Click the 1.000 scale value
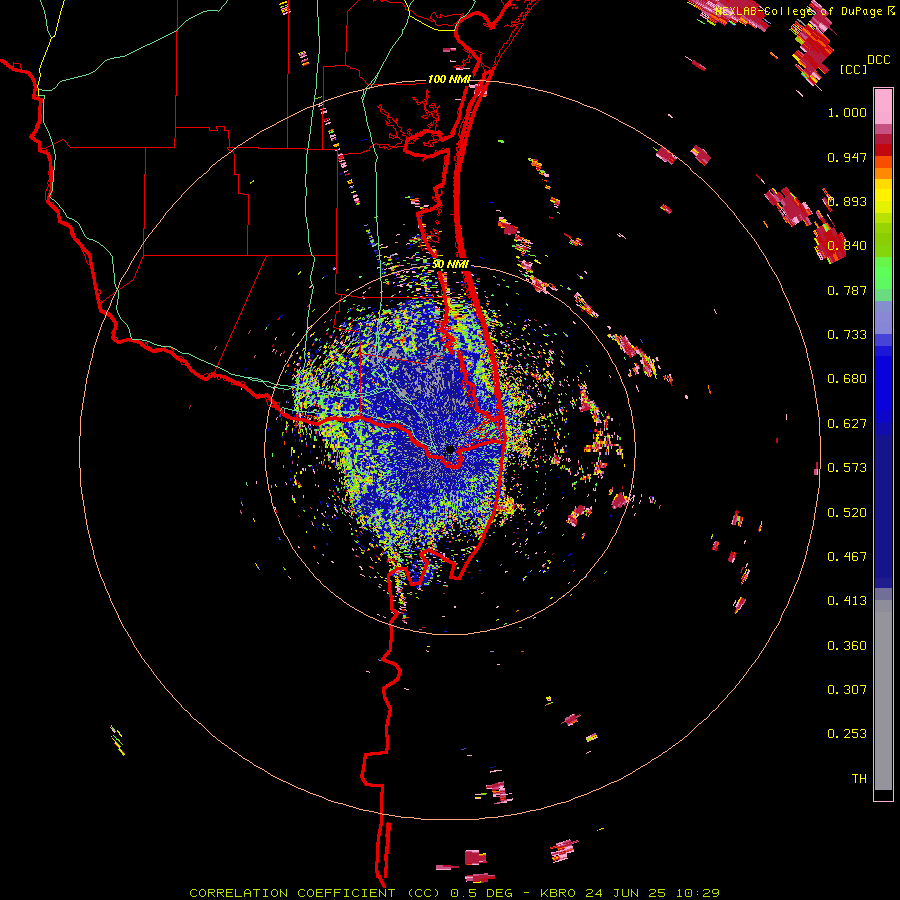Viewport: 900px width, 900px height. tap(847, 112)
